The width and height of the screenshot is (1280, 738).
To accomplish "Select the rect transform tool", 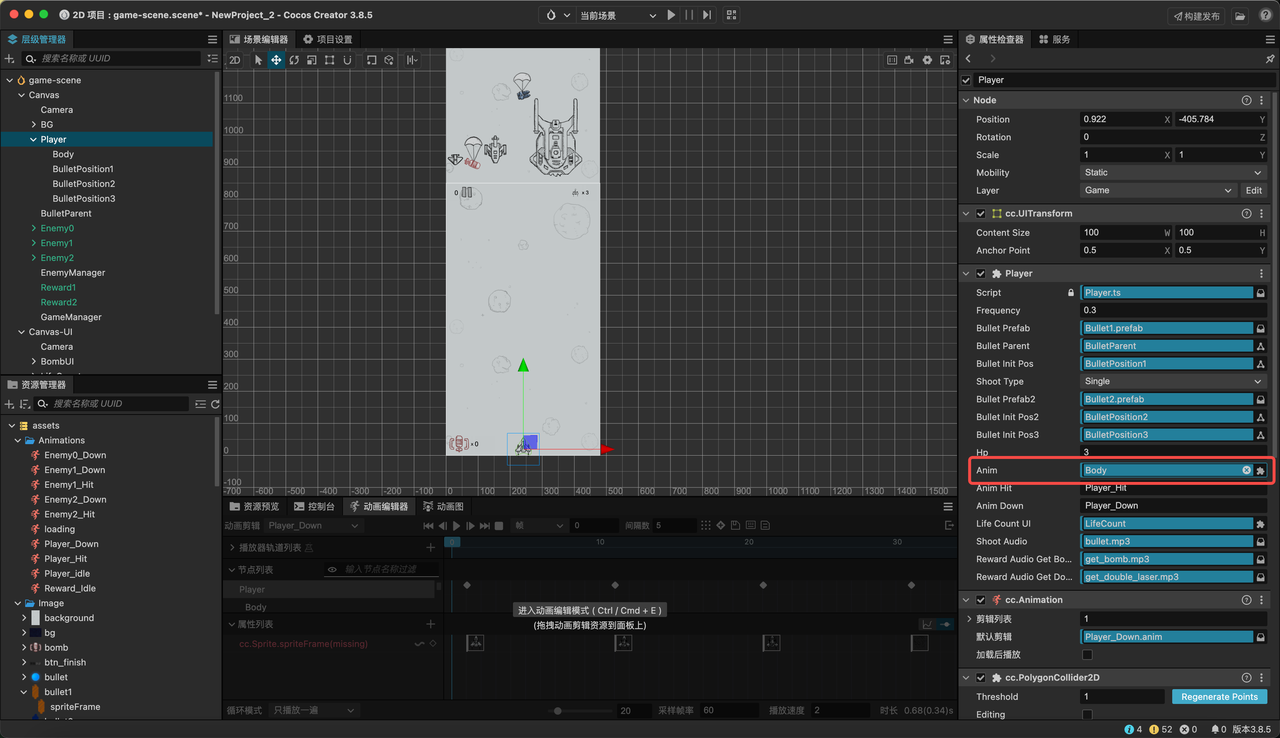I will click(330, 60).
